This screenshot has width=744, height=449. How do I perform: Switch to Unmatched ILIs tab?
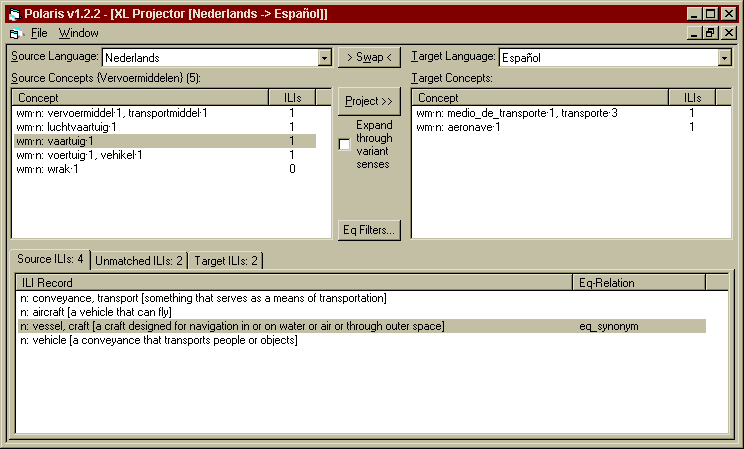(x=138, y=261)
